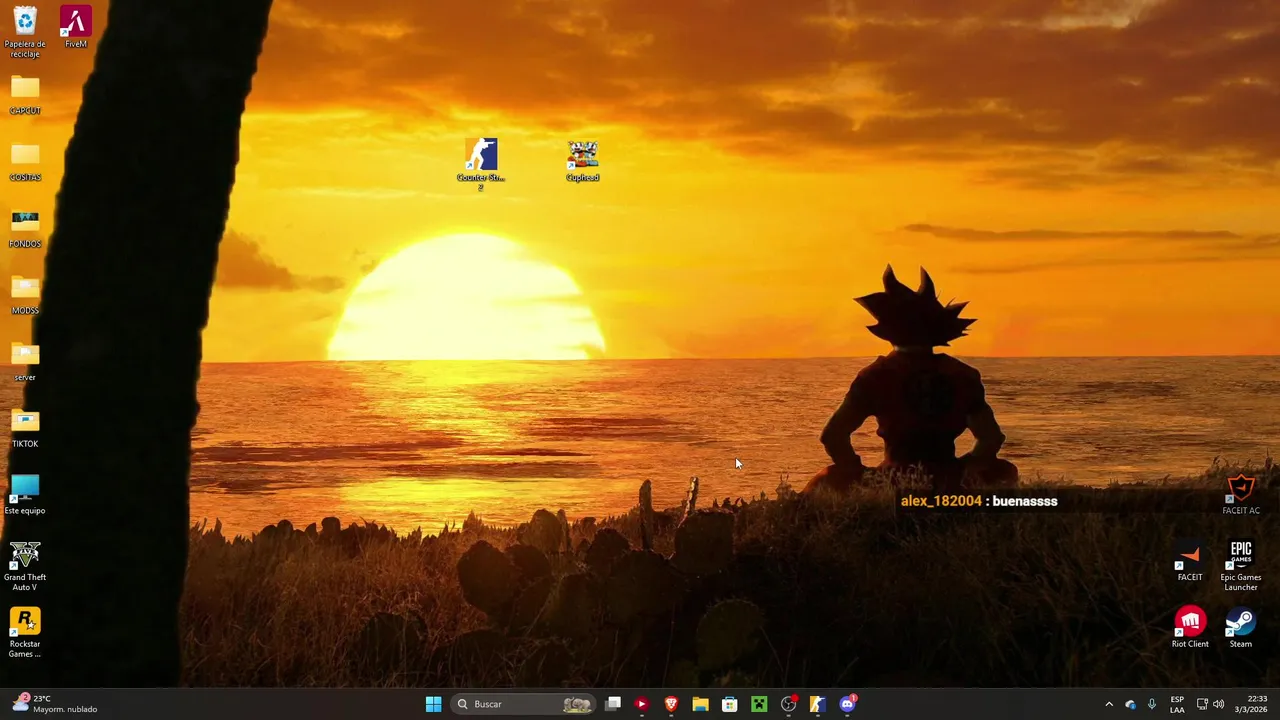Expand the hidden system tray icons chevron

tap(1108, 704)
